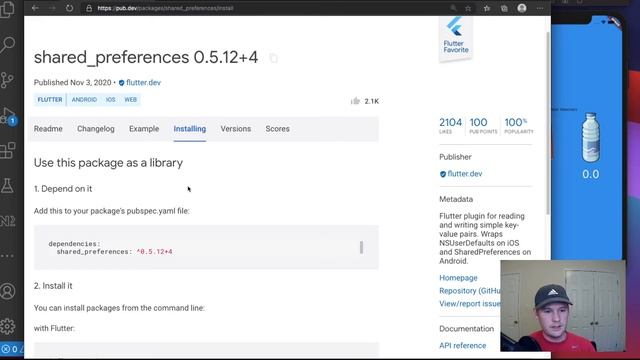
Task: Show more activity bar items ellipsis
Action: point(7,256)
